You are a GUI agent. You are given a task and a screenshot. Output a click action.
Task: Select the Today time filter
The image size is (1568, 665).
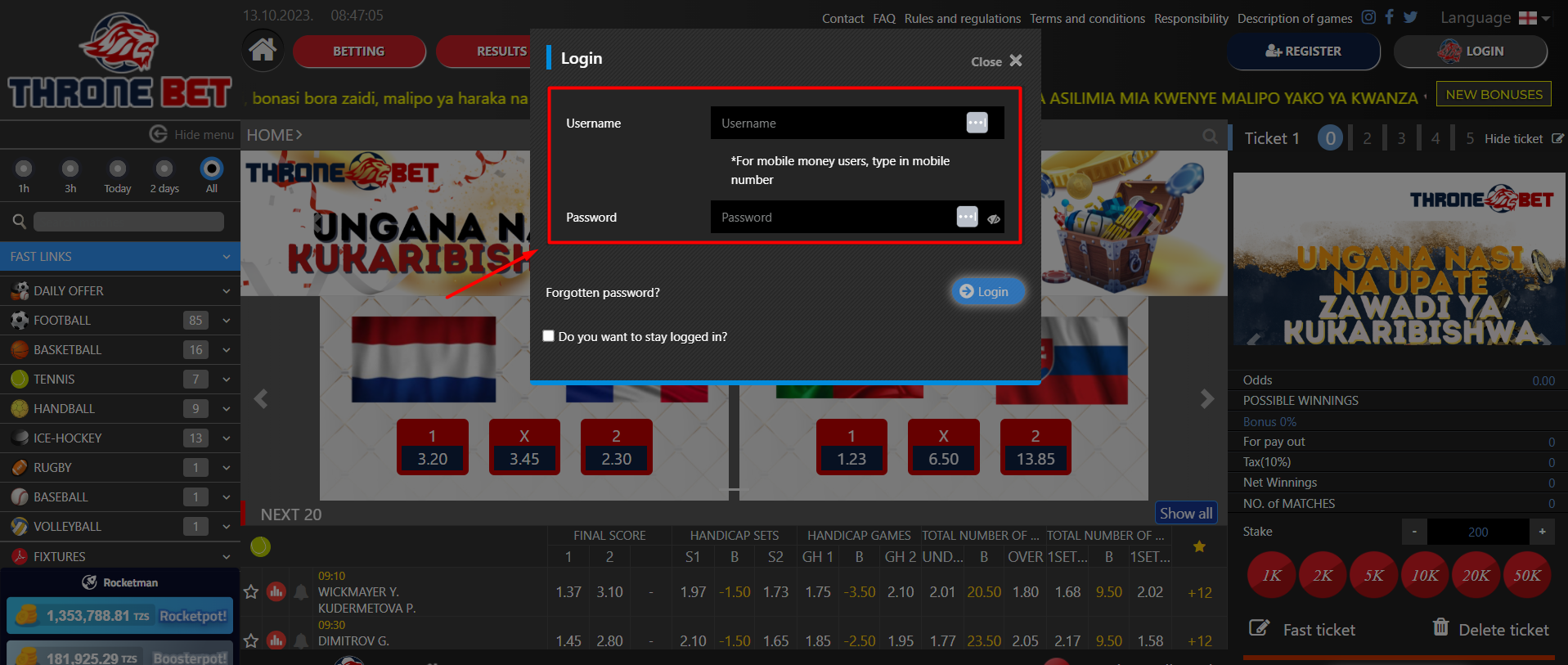click(118, 168)
